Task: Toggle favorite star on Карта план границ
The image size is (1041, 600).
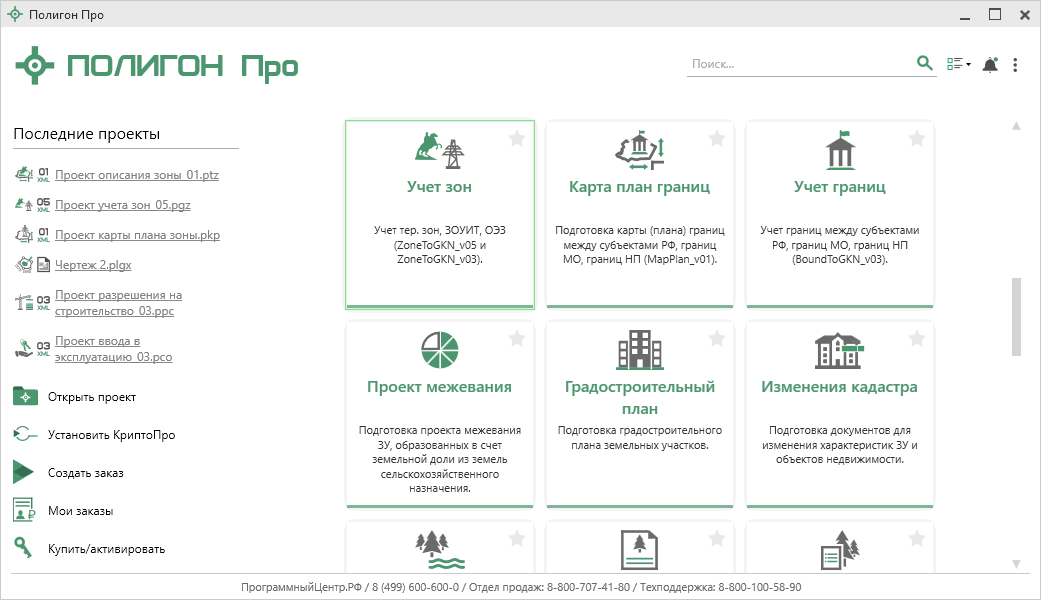Action: 717,139
